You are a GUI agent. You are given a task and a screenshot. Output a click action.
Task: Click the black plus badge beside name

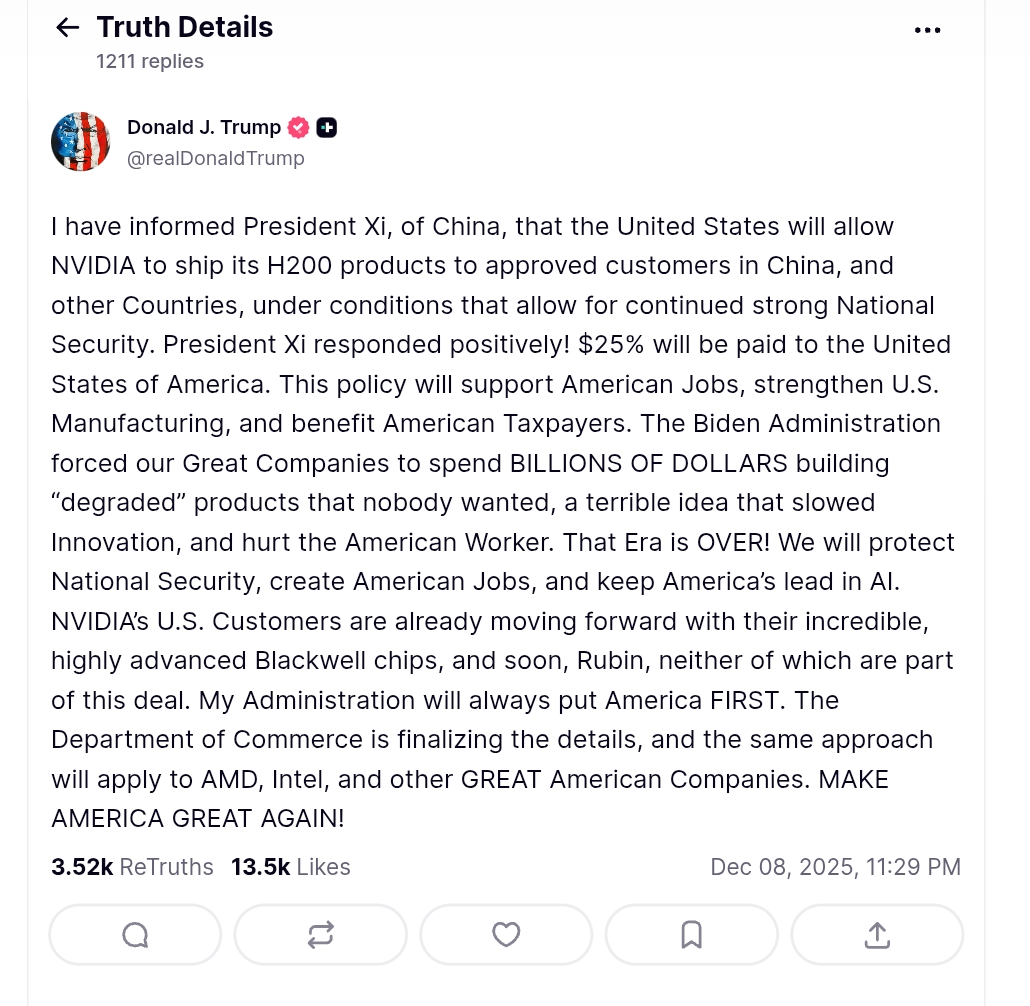point(327,128)
